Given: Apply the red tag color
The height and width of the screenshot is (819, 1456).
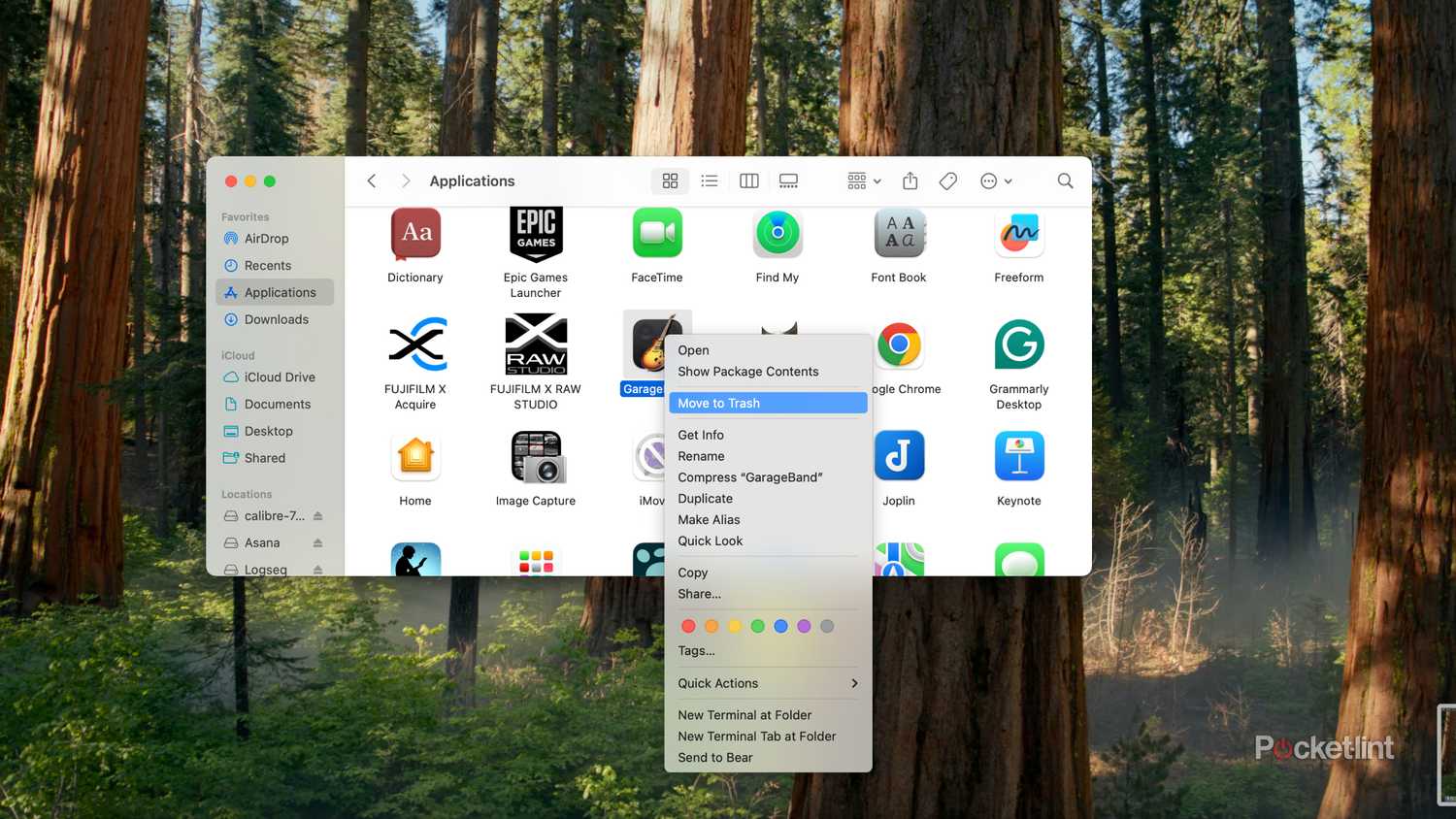Looking at the screenshot, I should pyautogui.click(x=688, y=626).
